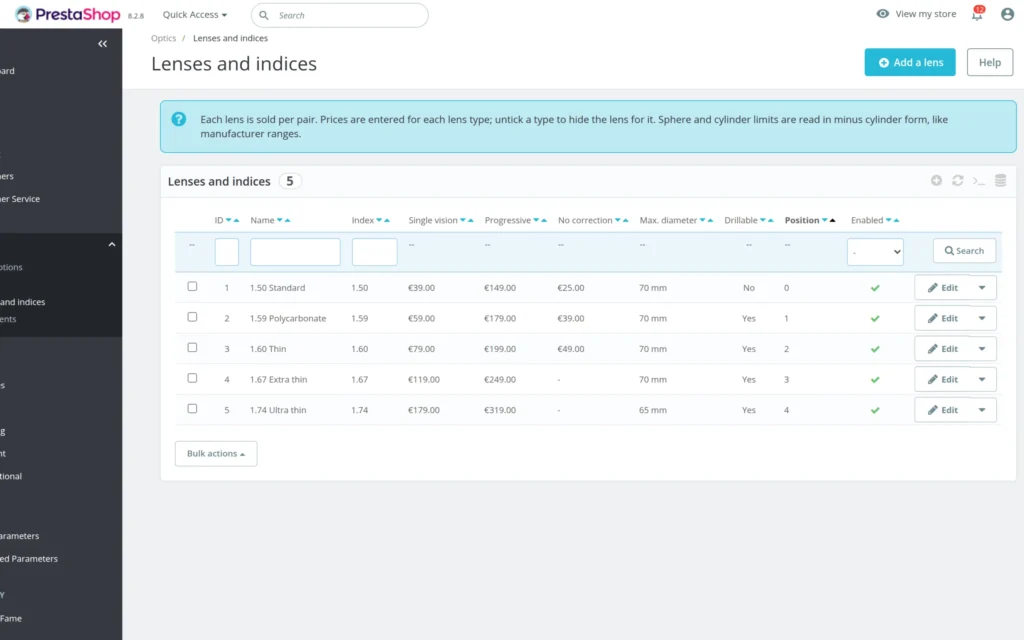Expand actions arrow for 1.74 Ultra thin
1024x640 pixels.
click(x=982, y=410)
